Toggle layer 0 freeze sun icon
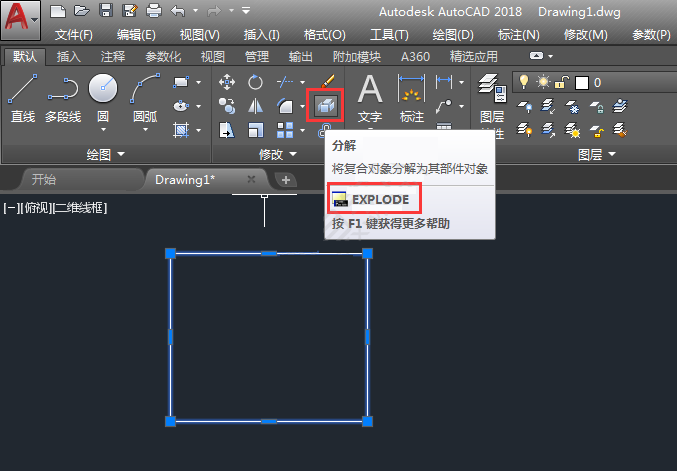Viewport: 677px width, 471px height. click(543, 82)
